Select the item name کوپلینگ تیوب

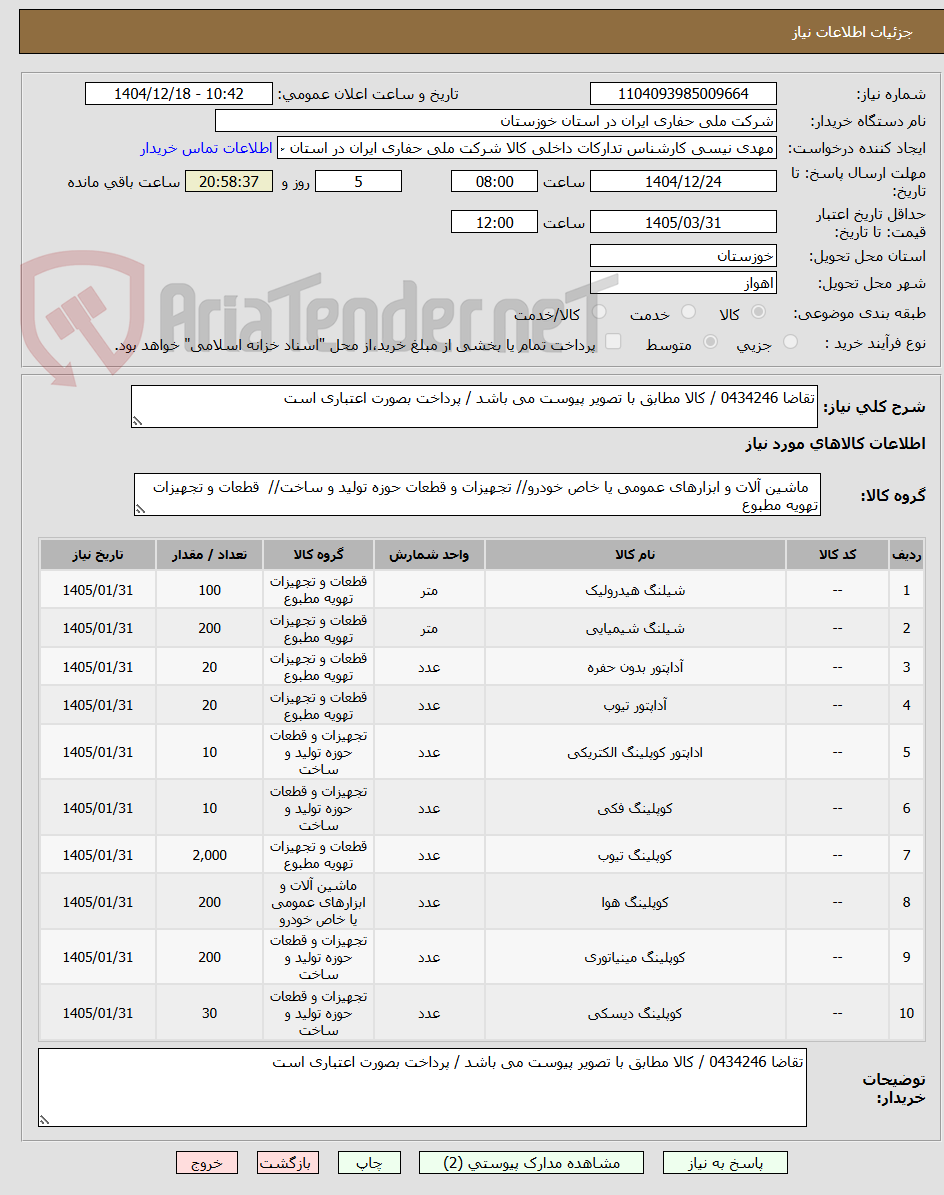pos(635,855)
